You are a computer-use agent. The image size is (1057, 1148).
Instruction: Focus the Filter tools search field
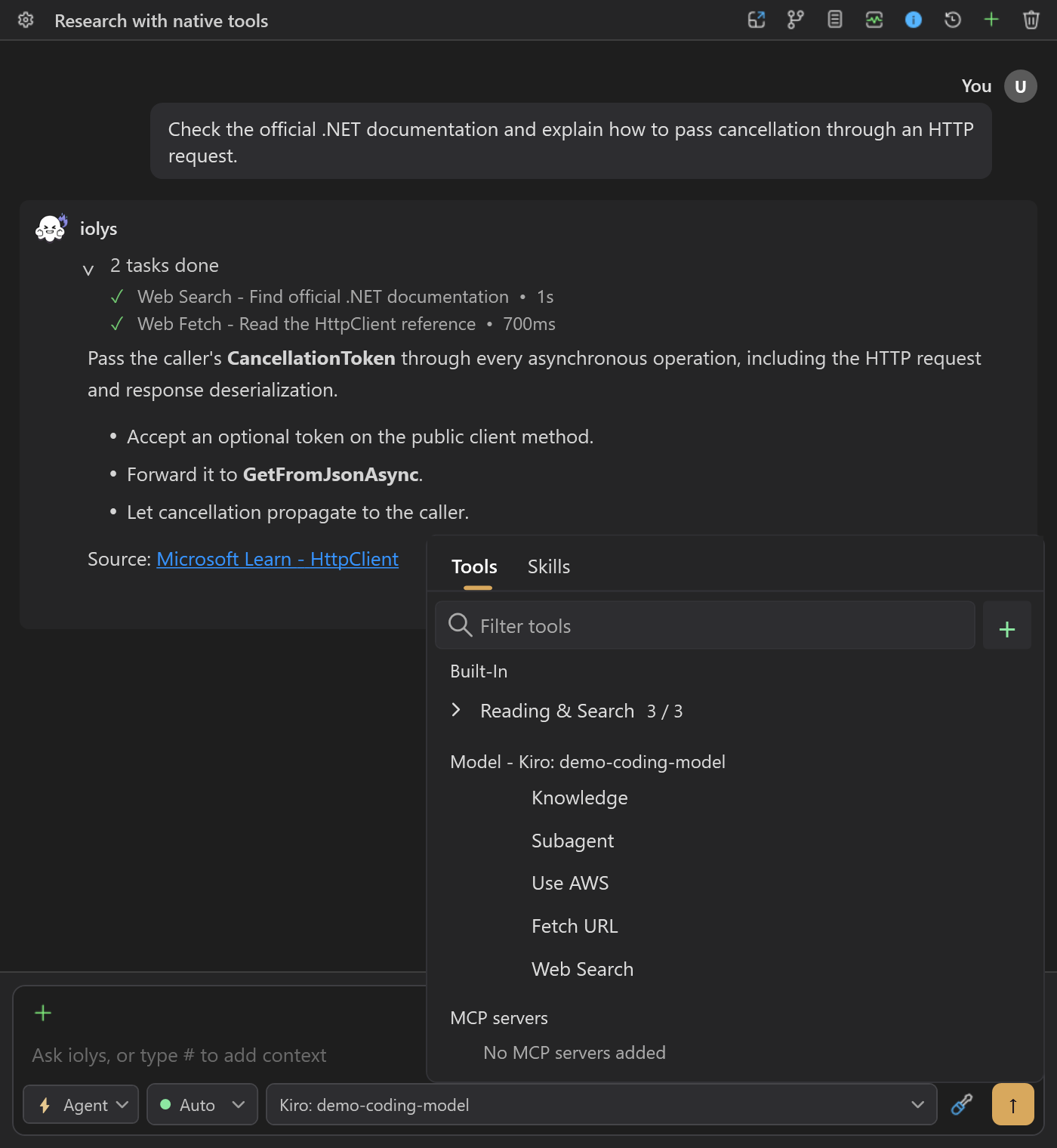[705, 625]
